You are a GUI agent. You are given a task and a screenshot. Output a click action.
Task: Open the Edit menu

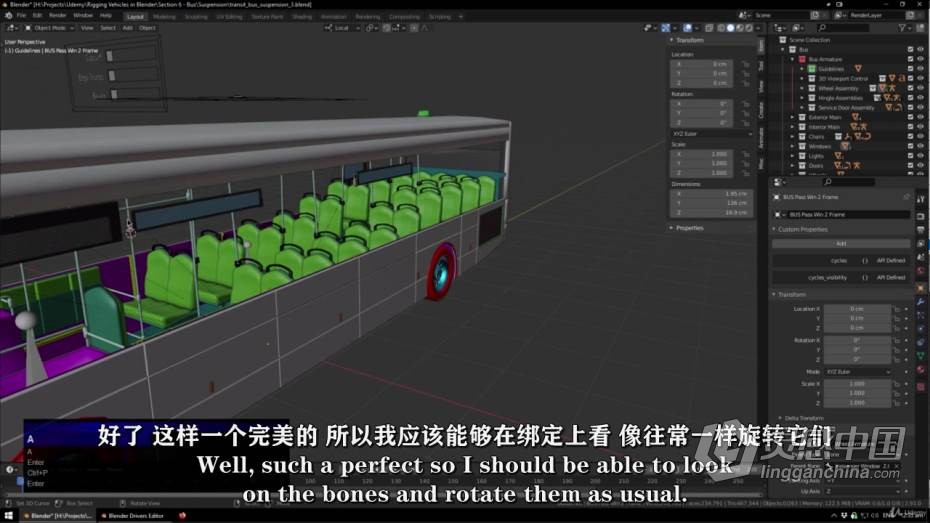click(x=37, y=16)
